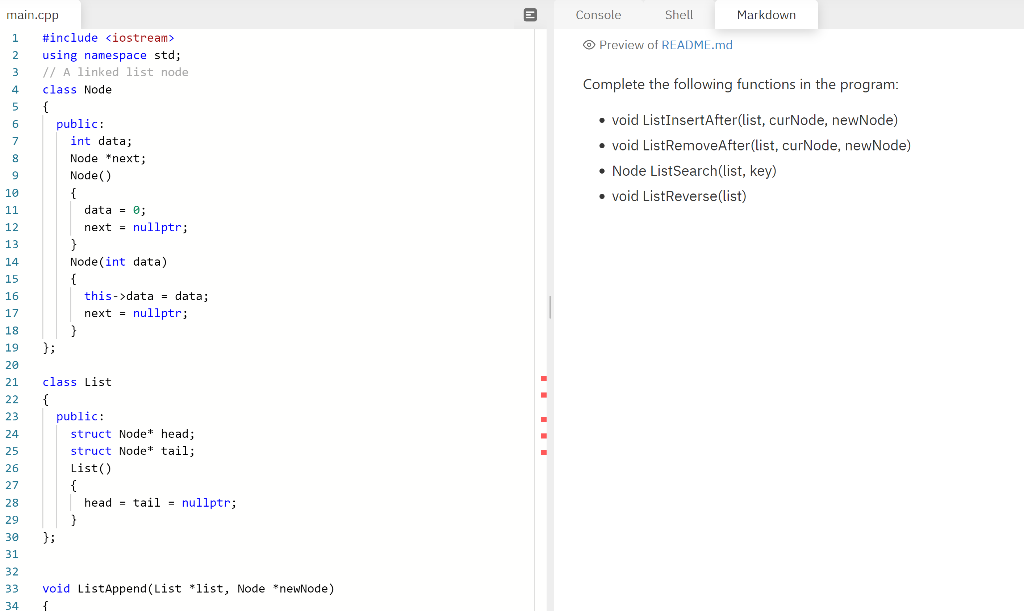Click the heading Complete the following functions
Screen dimensions: 1024x611
(740, 84)
